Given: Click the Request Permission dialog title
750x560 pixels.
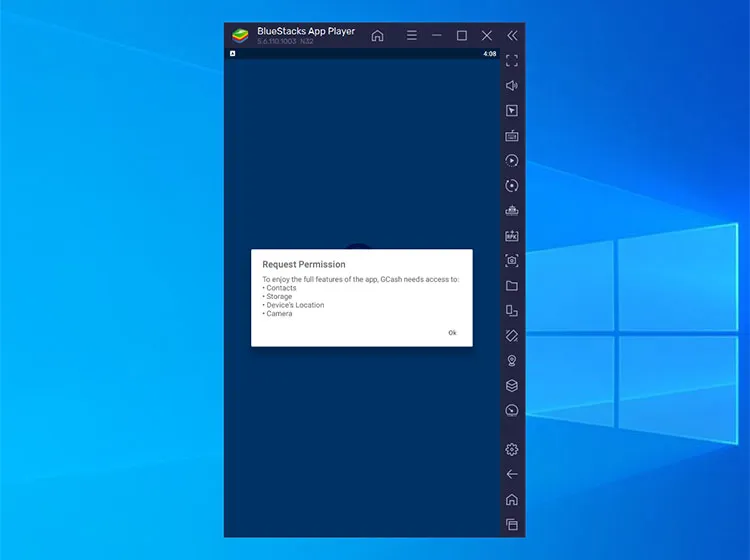Looking at the screenshot, I should (304, 264).
